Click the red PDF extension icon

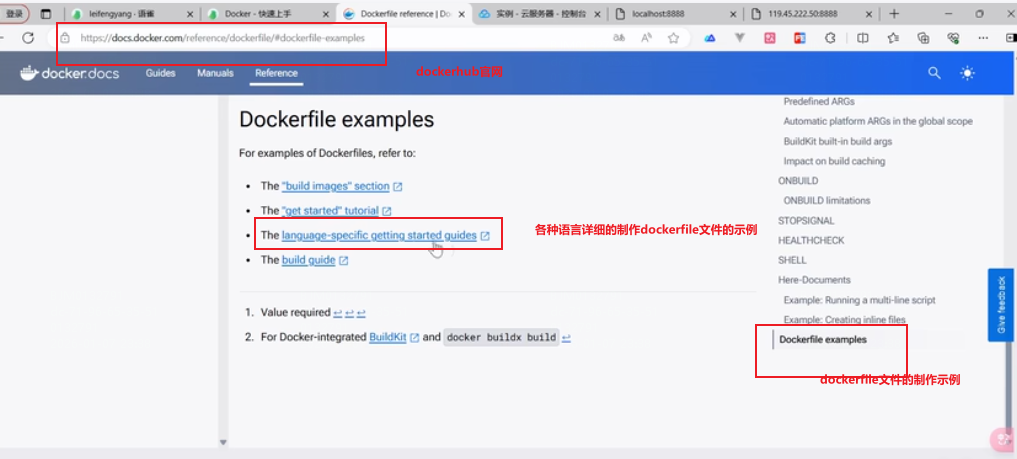(x=800, y=38)
